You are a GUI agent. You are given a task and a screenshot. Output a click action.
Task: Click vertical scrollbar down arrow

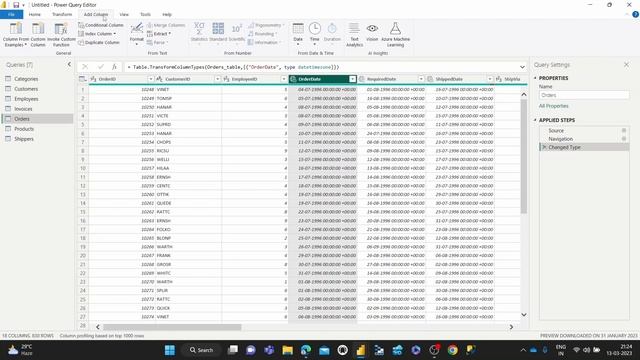tap(524, 315)
